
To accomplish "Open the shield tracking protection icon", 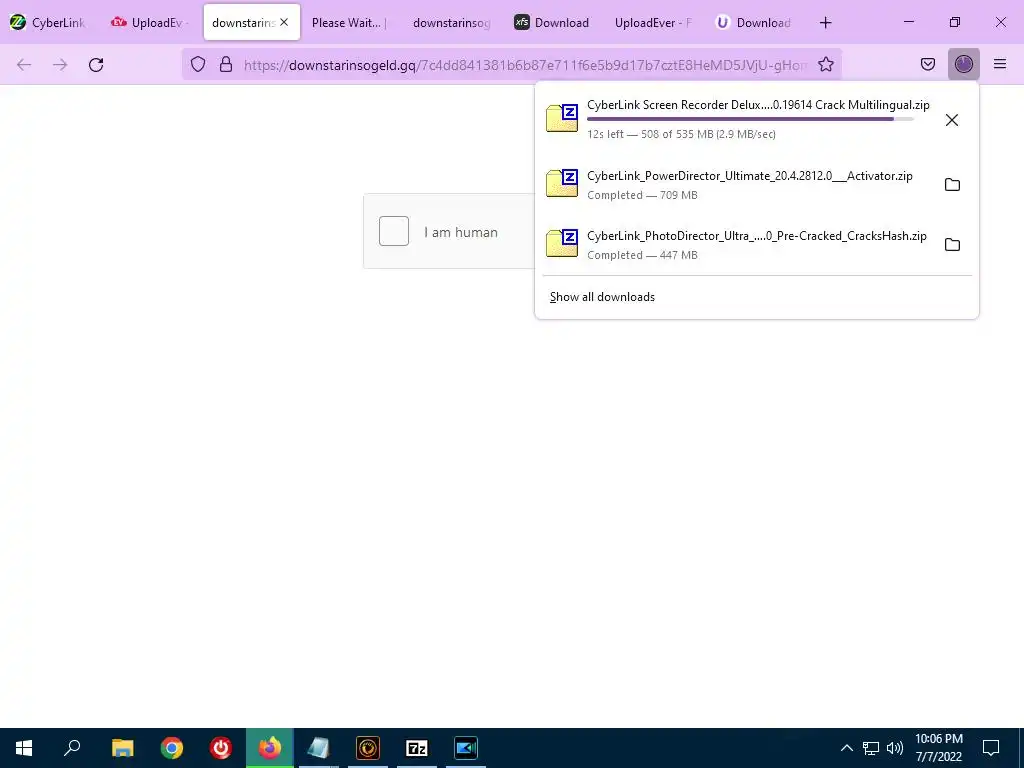I will click(198, 64).
